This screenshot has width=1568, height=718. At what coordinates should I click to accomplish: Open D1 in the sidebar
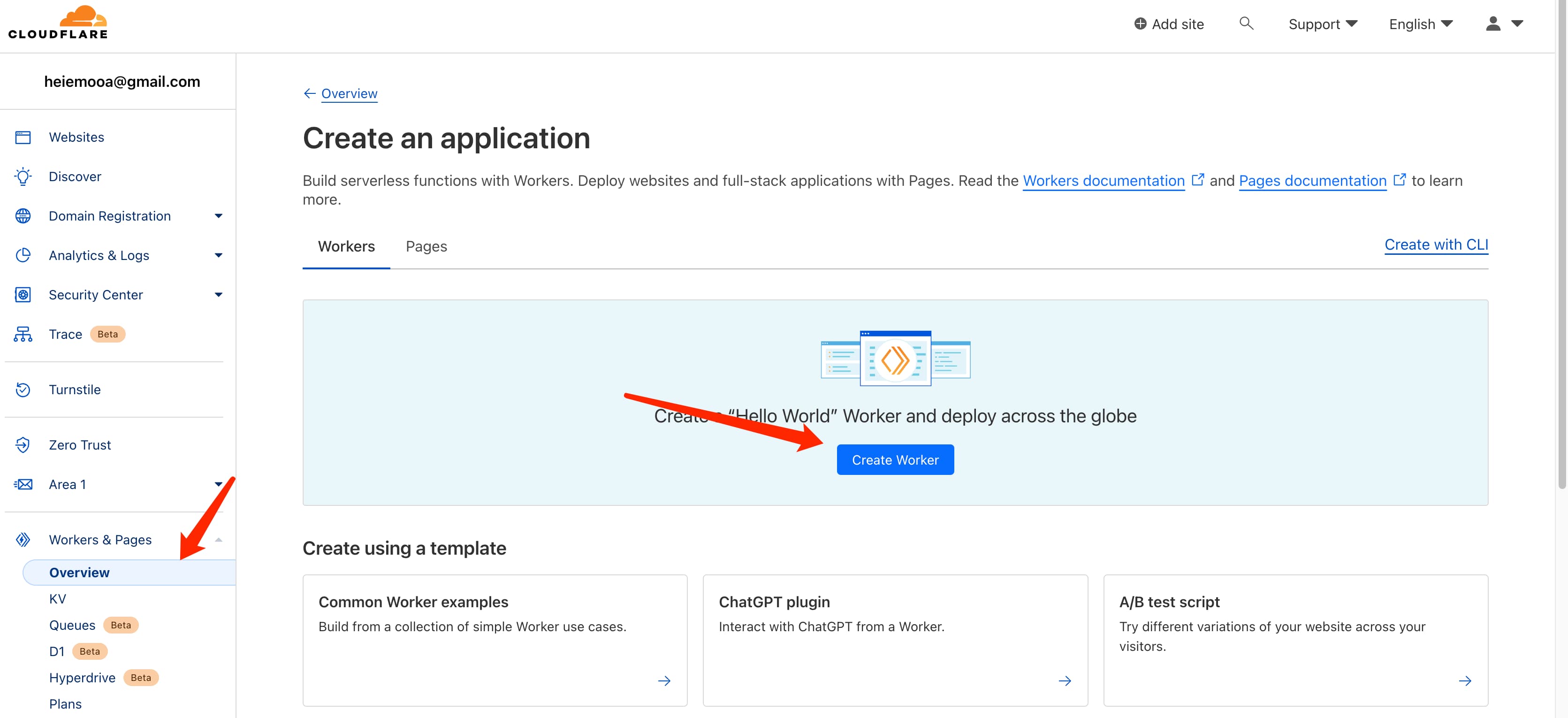pos(57,651)
